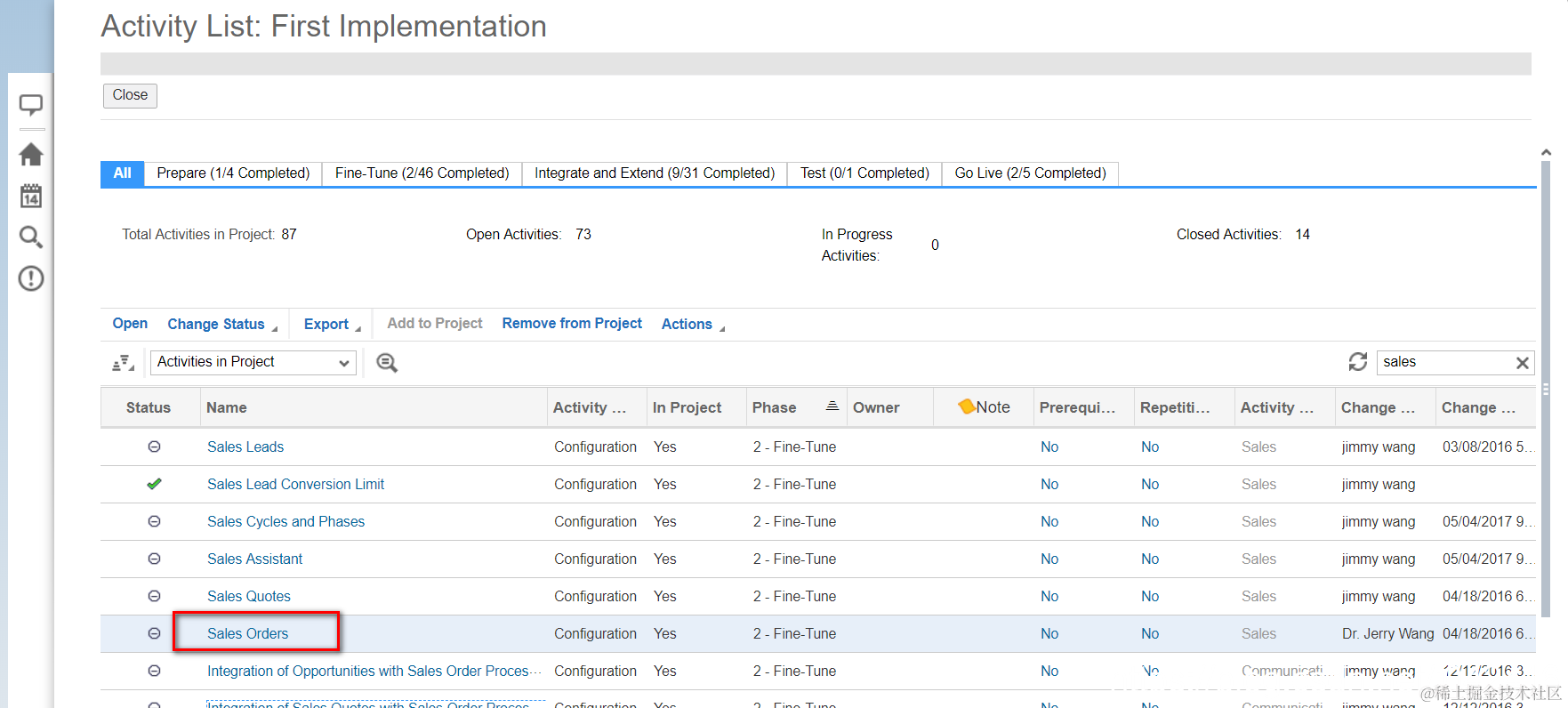Click the search magnifier in the sidebar

click(31, 237)
